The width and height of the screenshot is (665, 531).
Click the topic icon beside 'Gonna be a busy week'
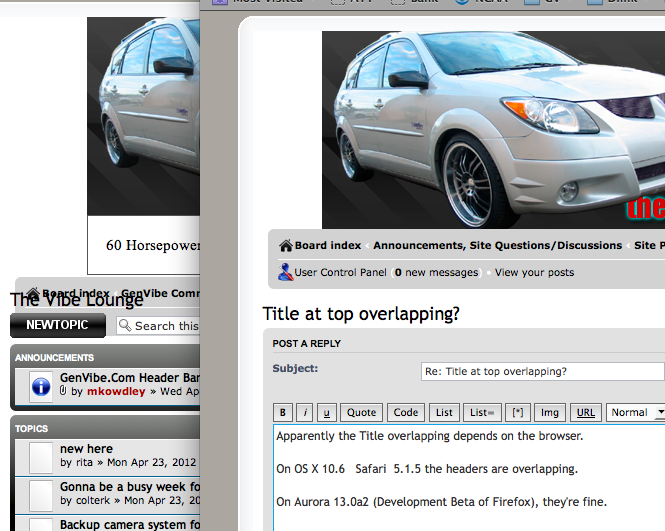pyautogui.click(x=41, y=494)
